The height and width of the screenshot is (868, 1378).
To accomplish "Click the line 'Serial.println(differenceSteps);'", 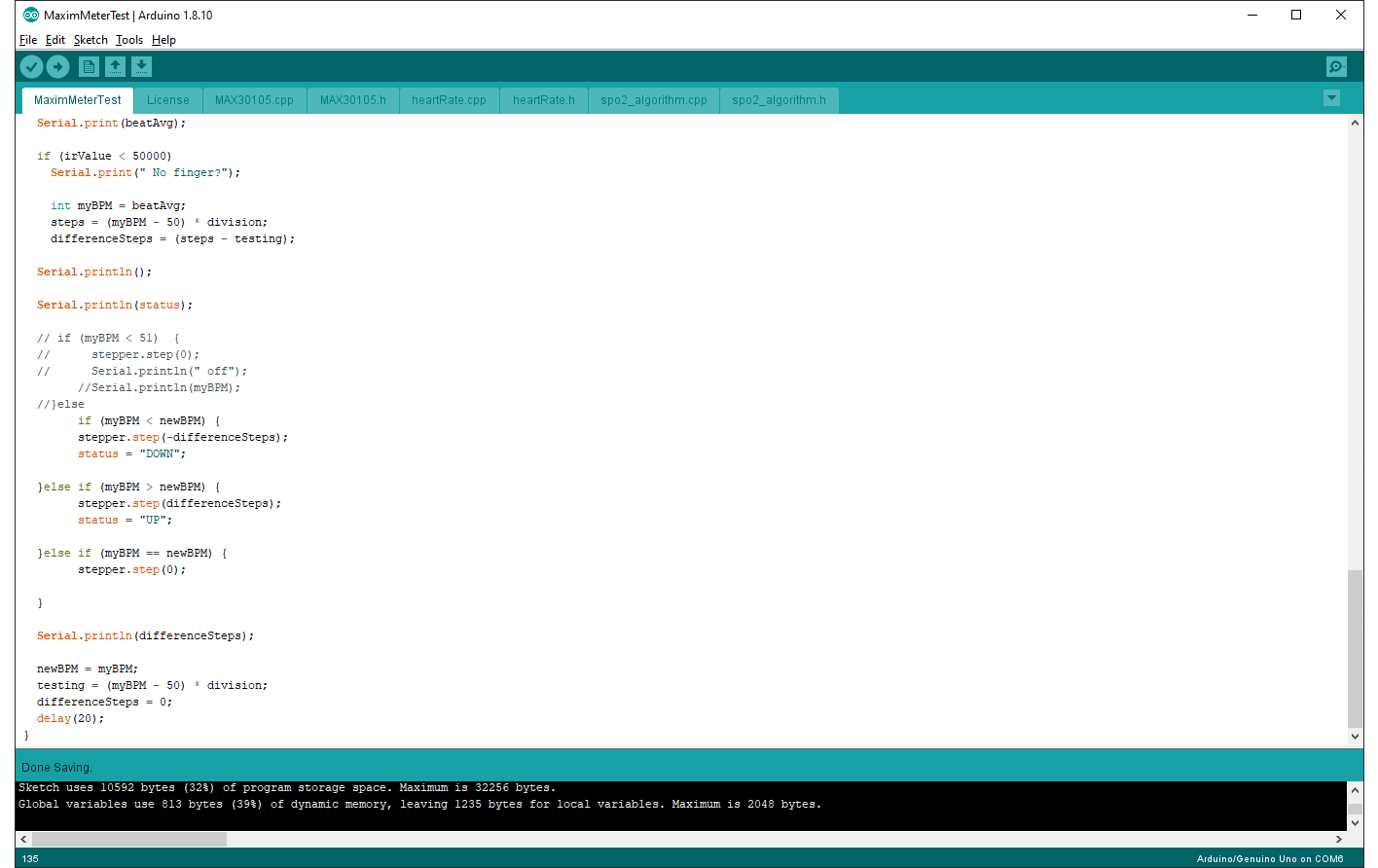I will pyautogui.click(x=145, y=635).
